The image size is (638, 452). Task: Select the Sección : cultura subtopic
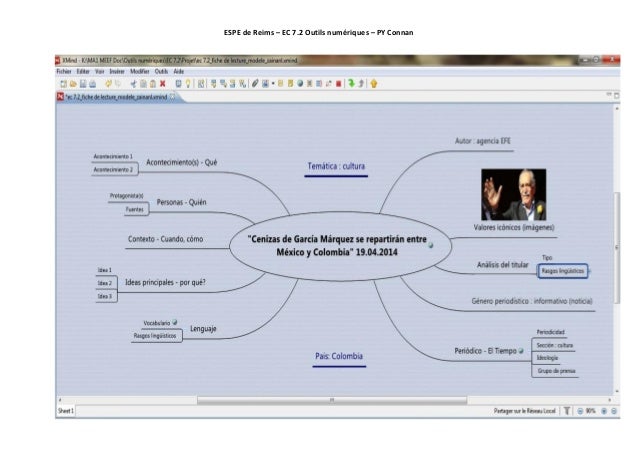click(555, 345)
